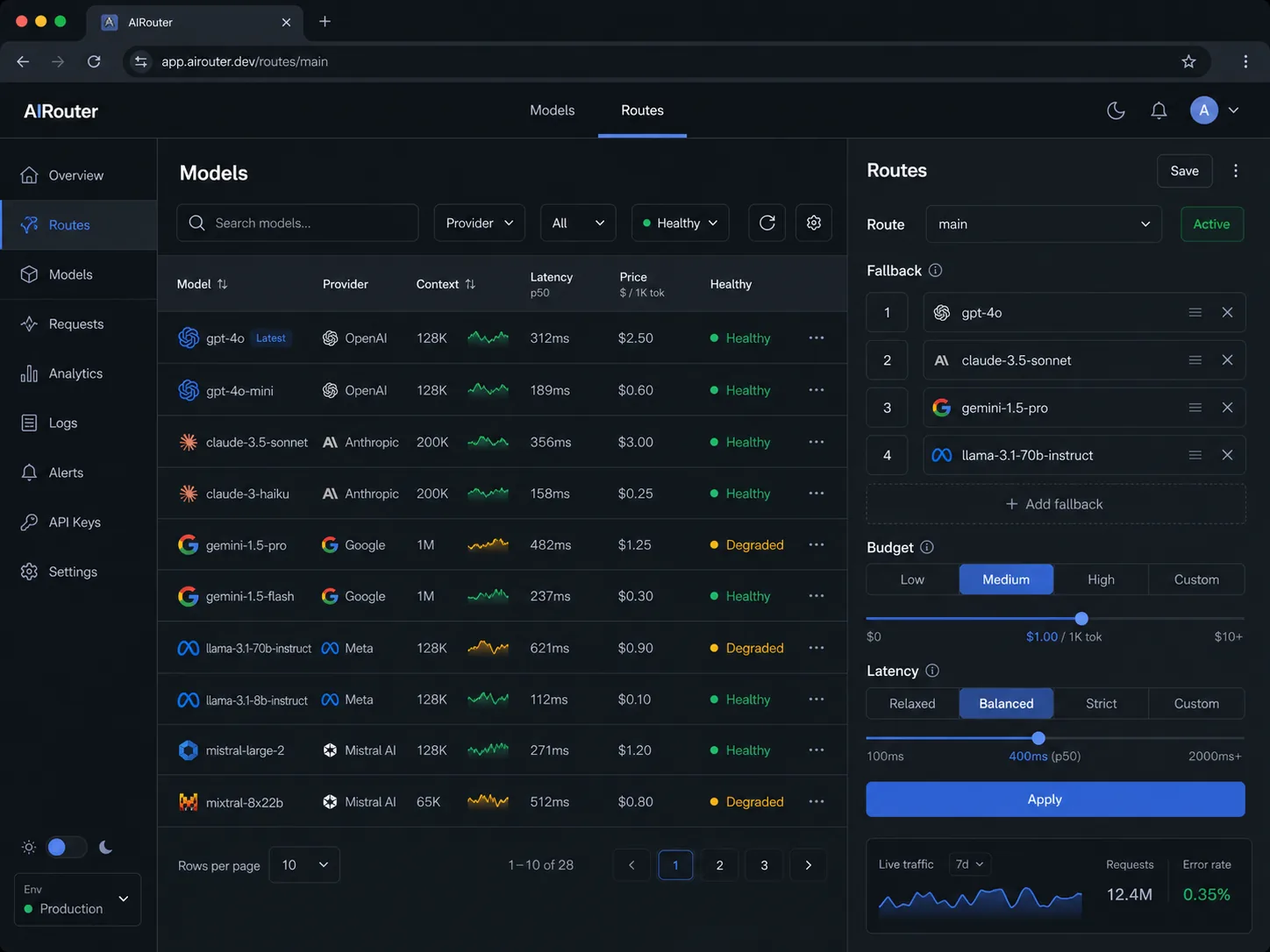Open the Provider filter dropdown

tap(479, 223)
